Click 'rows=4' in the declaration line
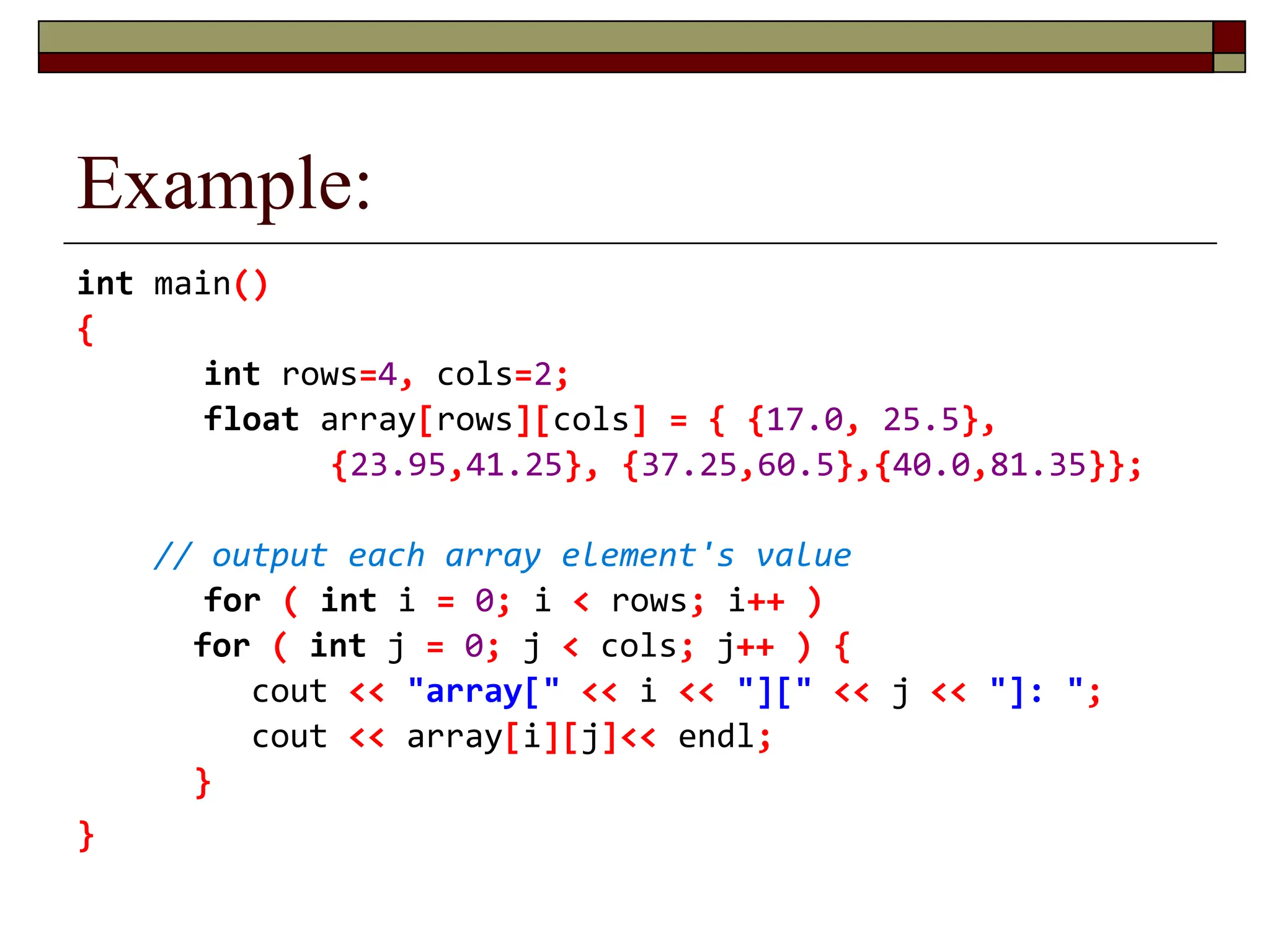Viewport: 1270px width, 952px height. click(339, 374)
